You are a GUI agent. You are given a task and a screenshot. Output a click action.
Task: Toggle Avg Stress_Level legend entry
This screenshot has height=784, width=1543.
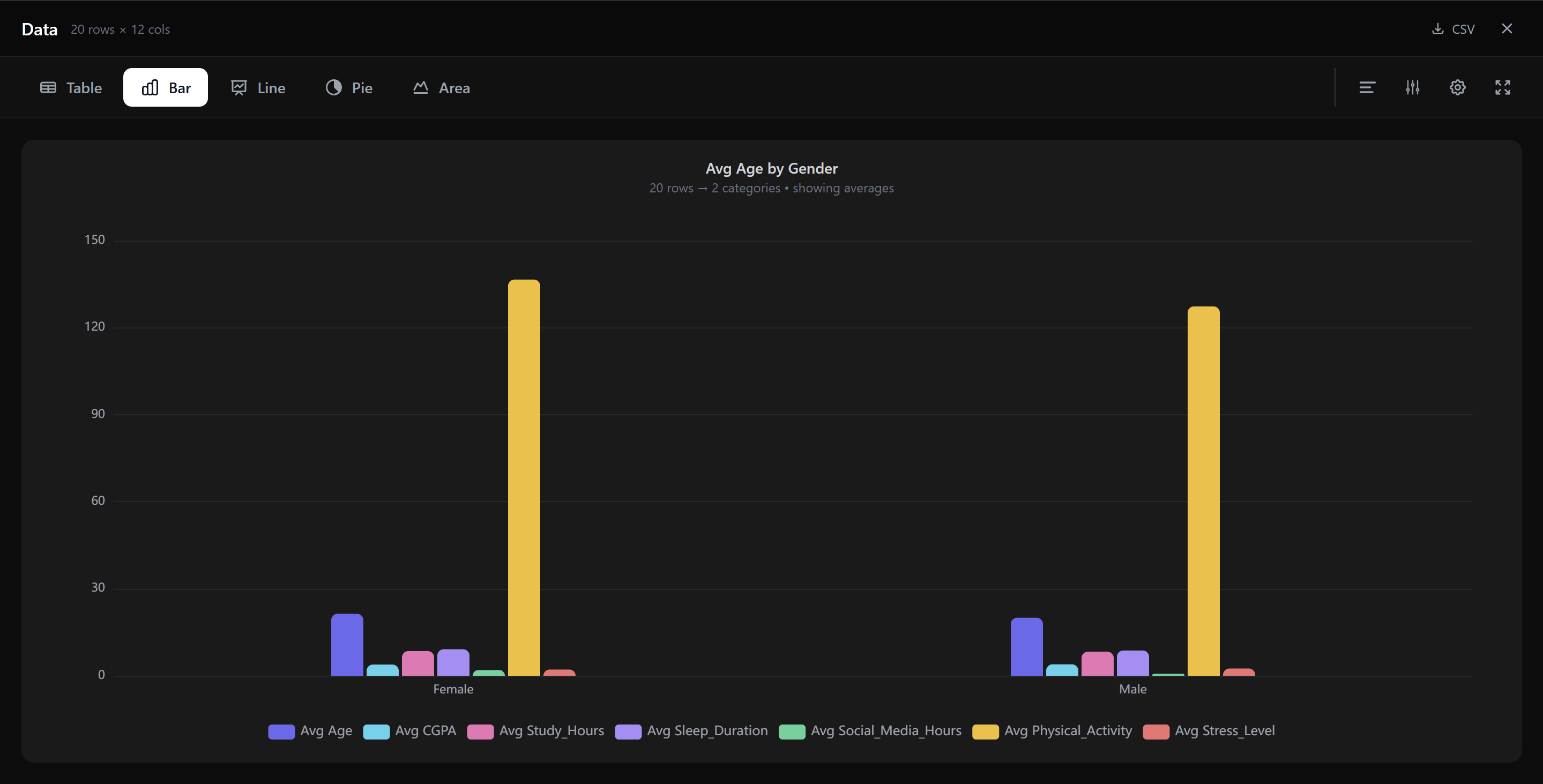point(1209,731)
